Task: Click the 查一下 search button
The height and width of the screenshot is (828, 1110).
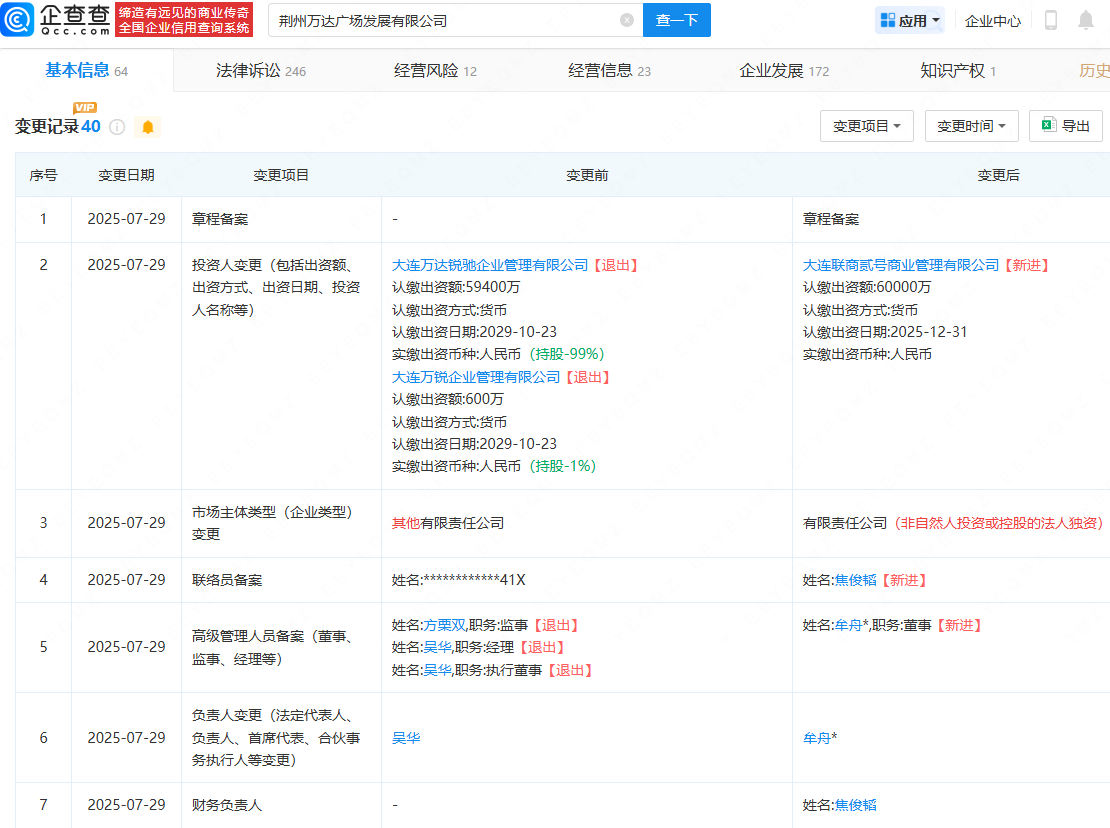Action: [677, 21]
